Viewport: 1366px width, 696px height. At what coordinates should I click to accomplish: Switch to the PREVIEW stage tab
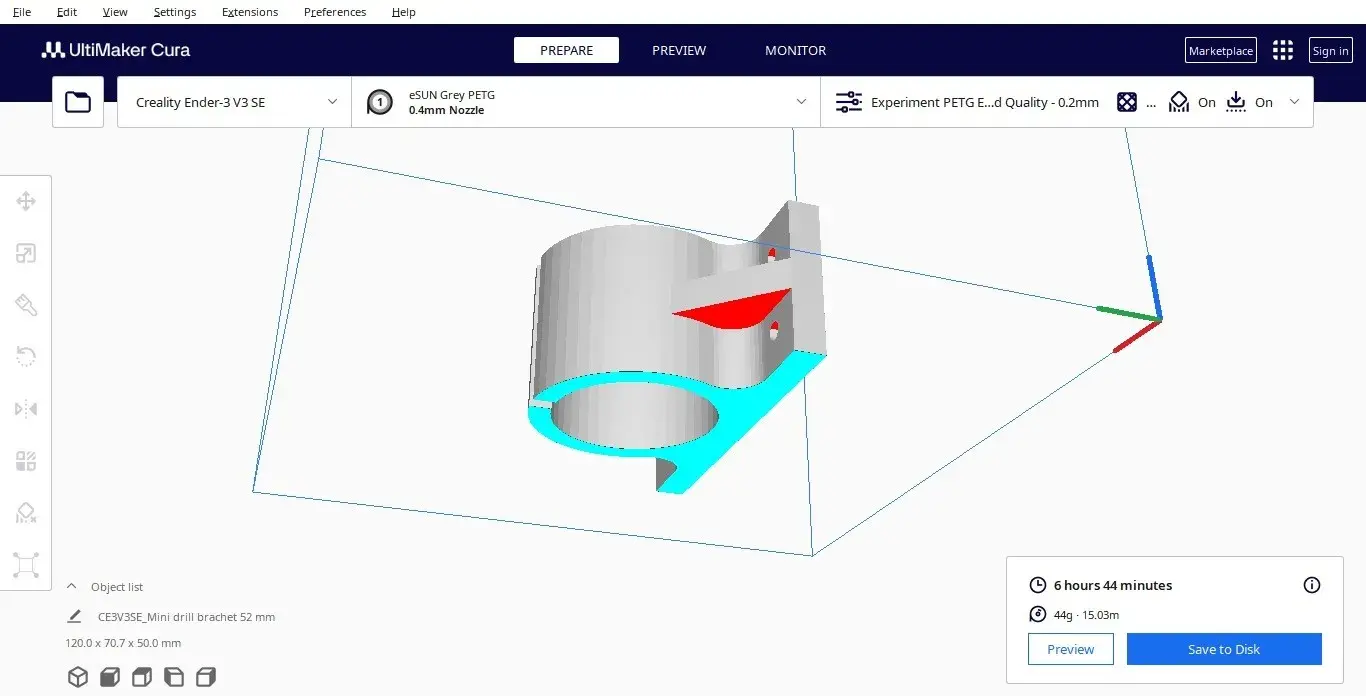click(679, 50)
